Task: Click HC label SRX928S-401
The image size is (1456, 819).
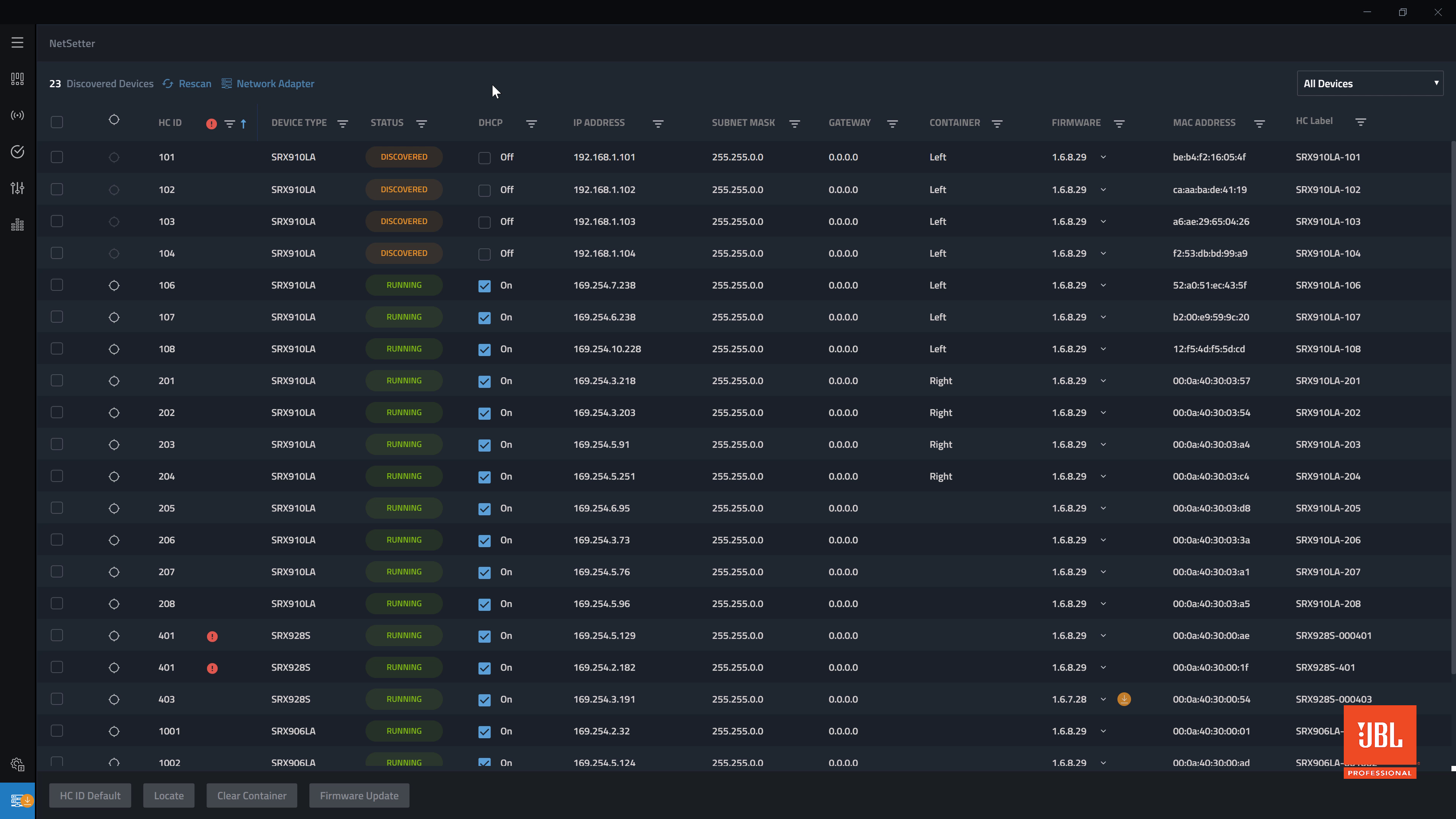Action: tap(1325, 667)
